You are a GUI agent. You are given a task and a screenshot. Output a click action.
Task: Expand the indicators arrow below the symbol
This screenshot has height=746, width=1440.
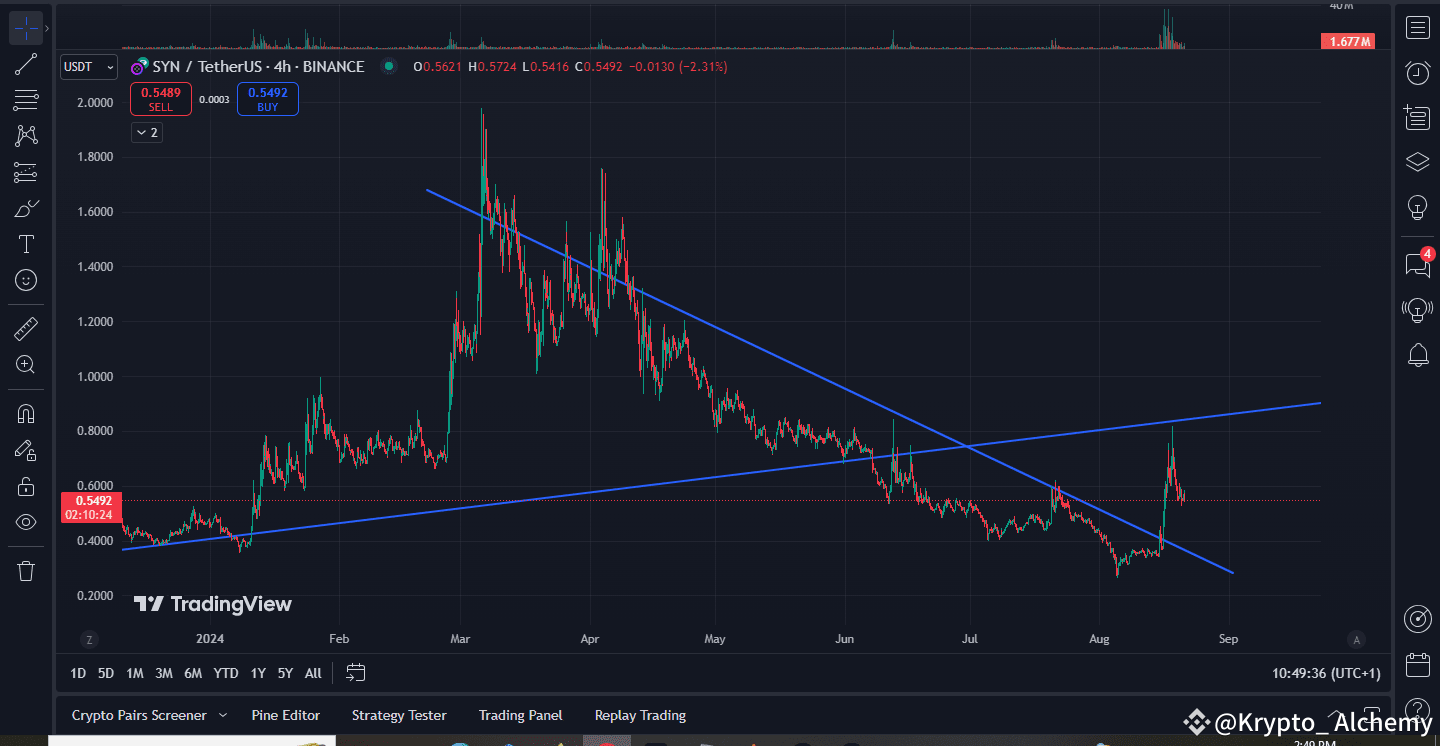146,131
